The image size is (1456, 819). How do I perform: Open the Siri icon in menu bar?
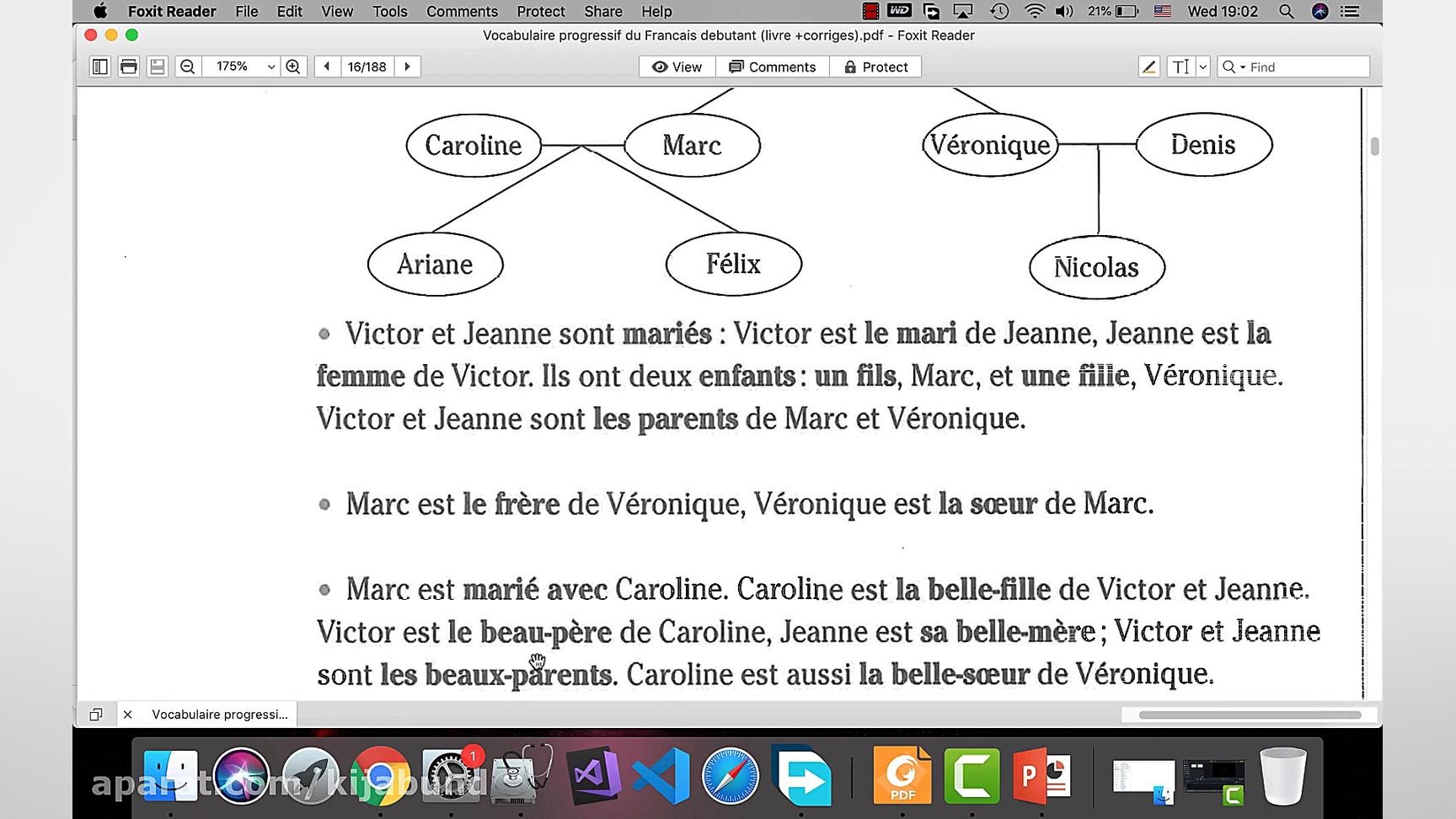point(1320,11)
